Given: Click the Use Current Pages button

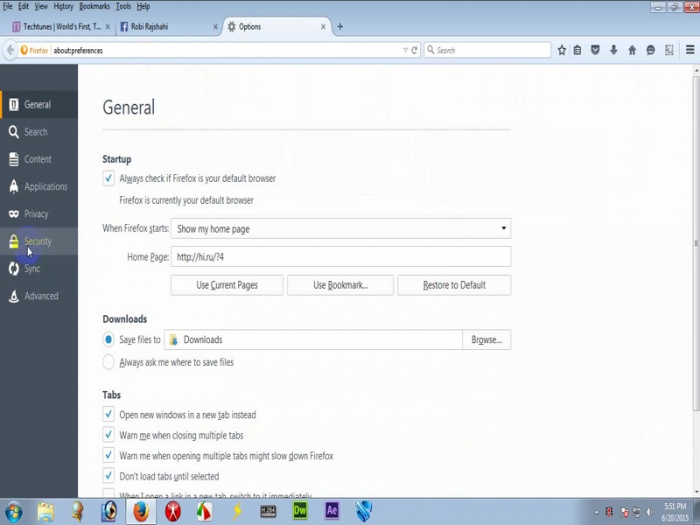Looking at the screenshot, I should pyautogui.click(x=227, y=285).
